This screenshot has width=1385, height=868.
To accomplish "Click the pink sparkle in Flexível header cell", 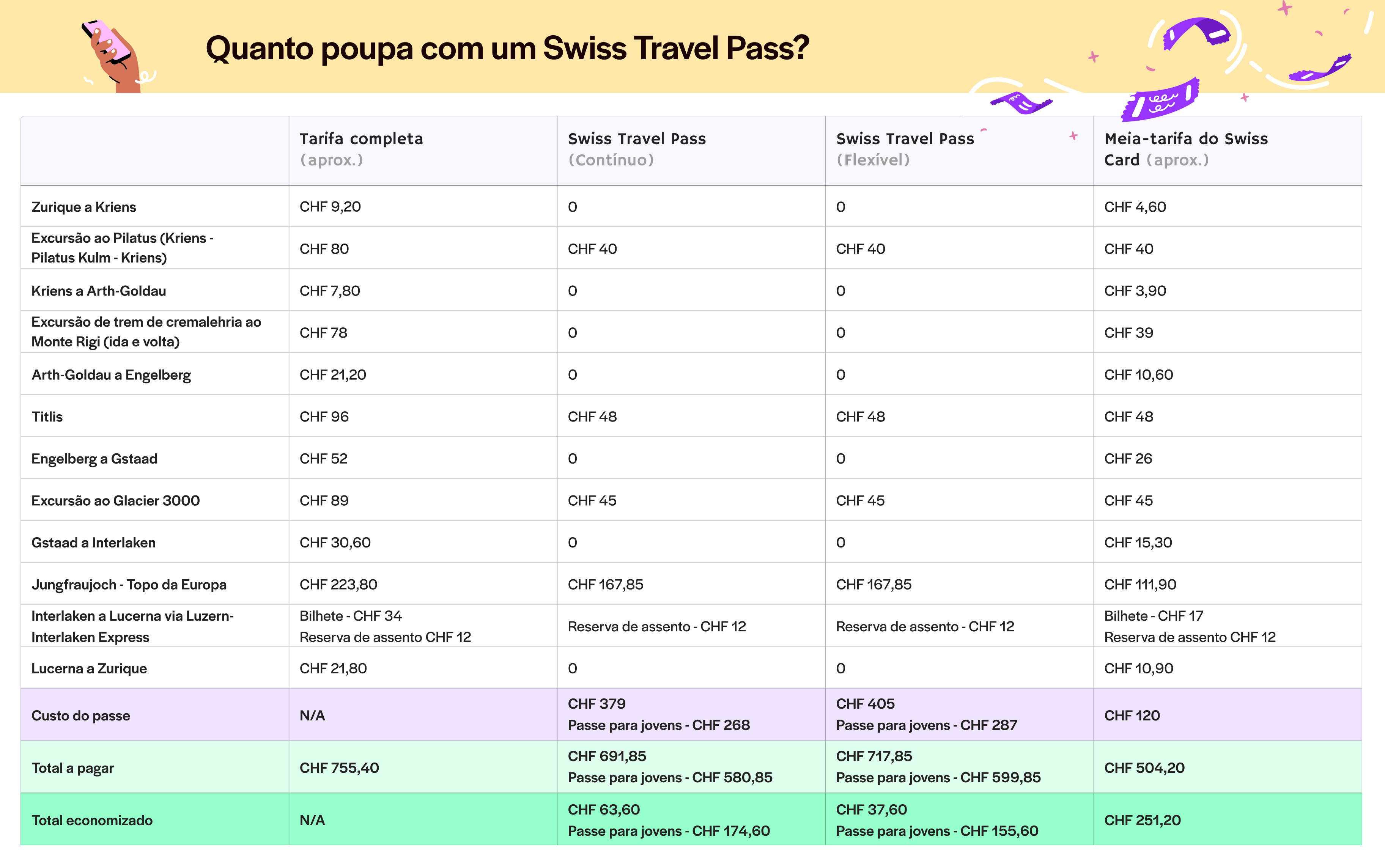I will click(1073, 136).
